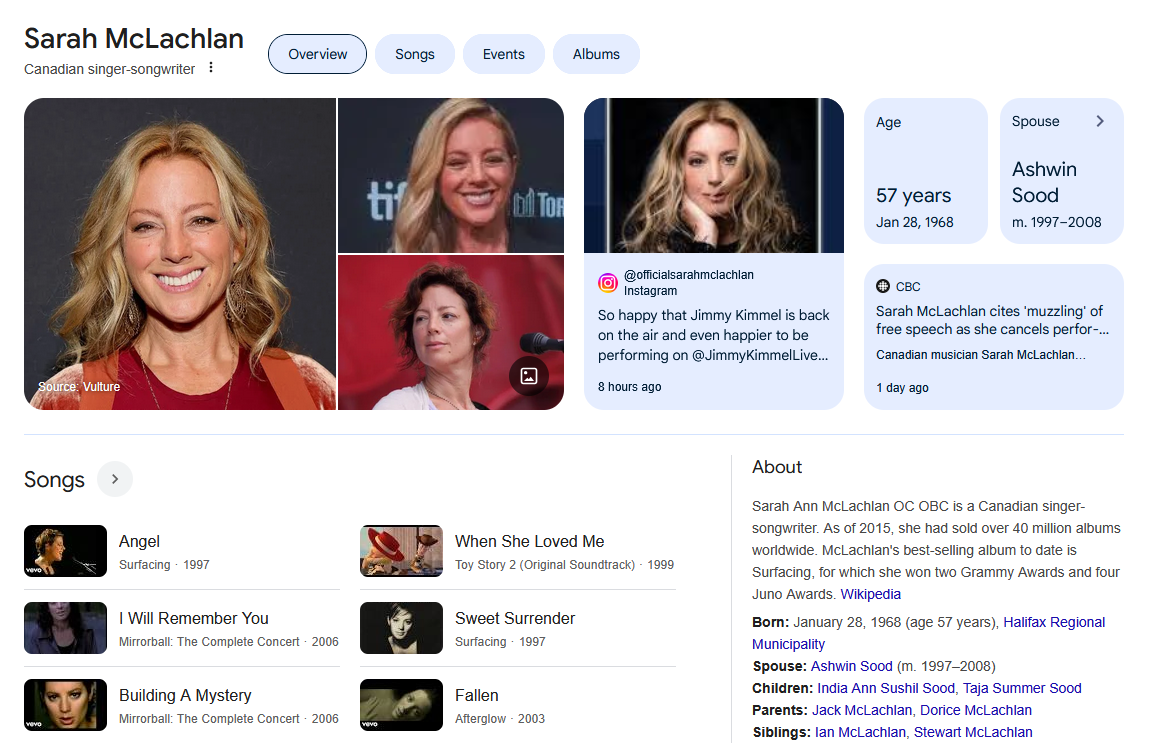Screen dimensions: 1171x743
Task: Go to the Albums tab
Action: coord(596,54)
